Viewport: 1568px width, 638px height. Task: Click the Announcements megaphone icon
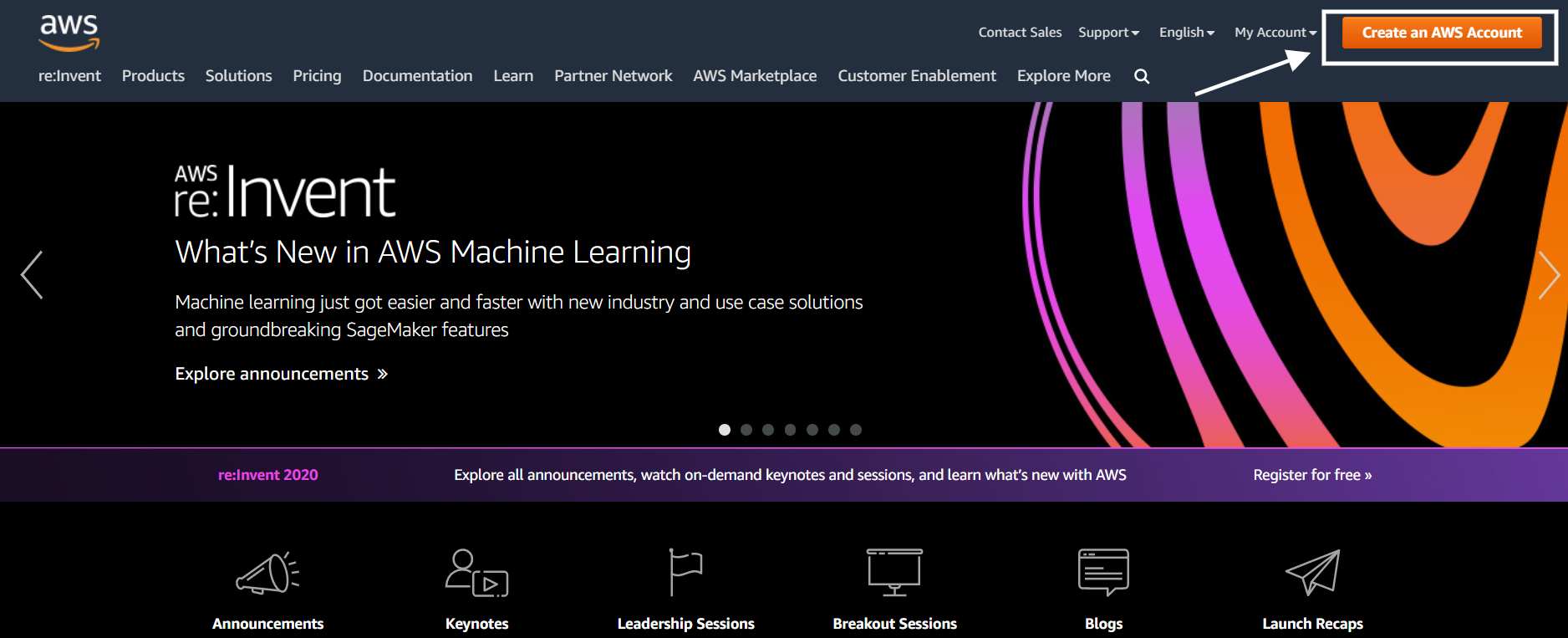(x=267, y=574)
